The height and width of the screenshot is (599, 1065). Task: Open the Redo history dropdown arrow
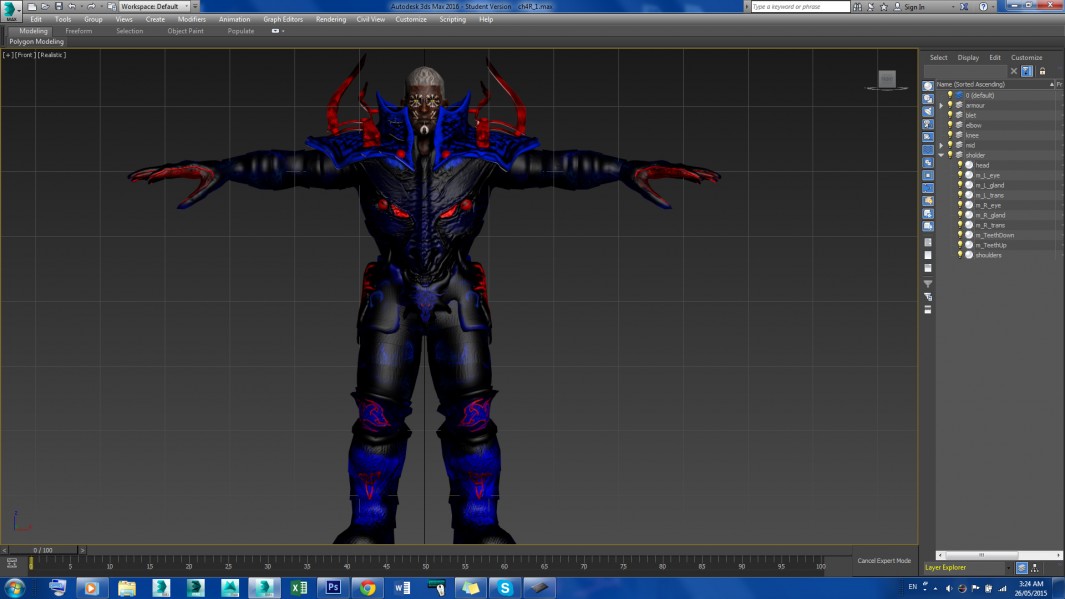click(x=100, y=6)
